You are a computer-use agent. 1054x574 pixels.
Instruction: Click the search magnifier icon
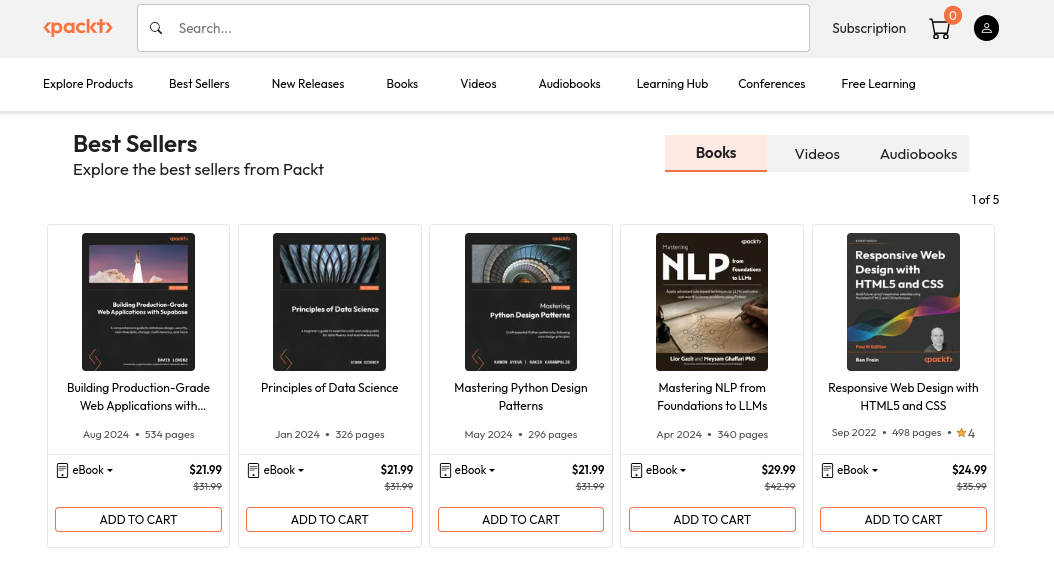[156, 28]
